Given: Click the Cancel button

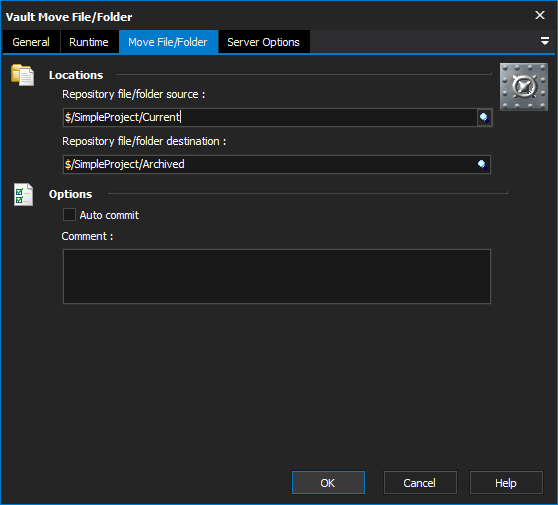Looking at the screenshot, I should point(420,483).
